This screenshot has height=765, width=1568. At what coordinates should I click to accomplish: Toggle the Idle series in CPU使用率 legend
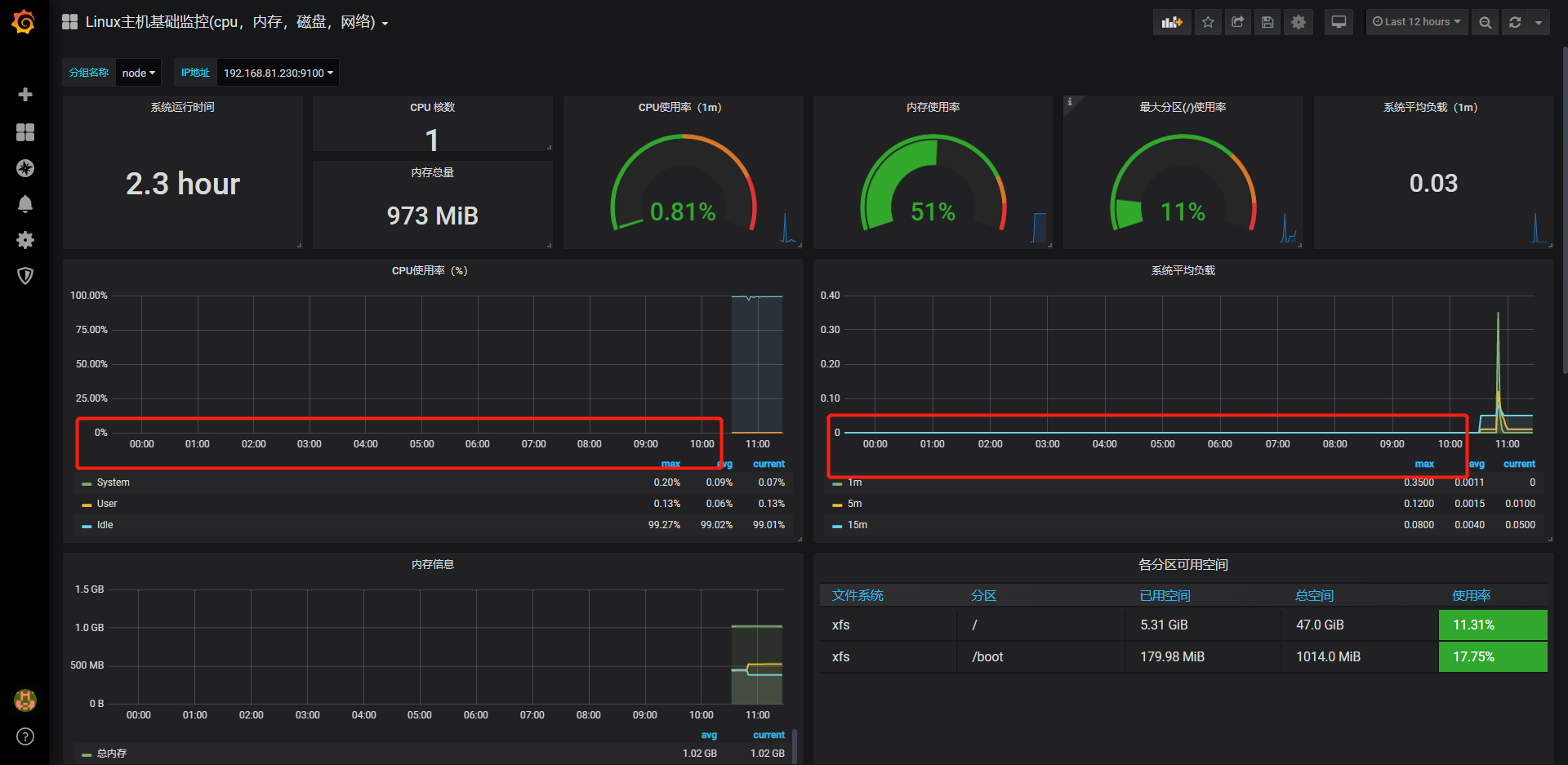coord(105,525)
